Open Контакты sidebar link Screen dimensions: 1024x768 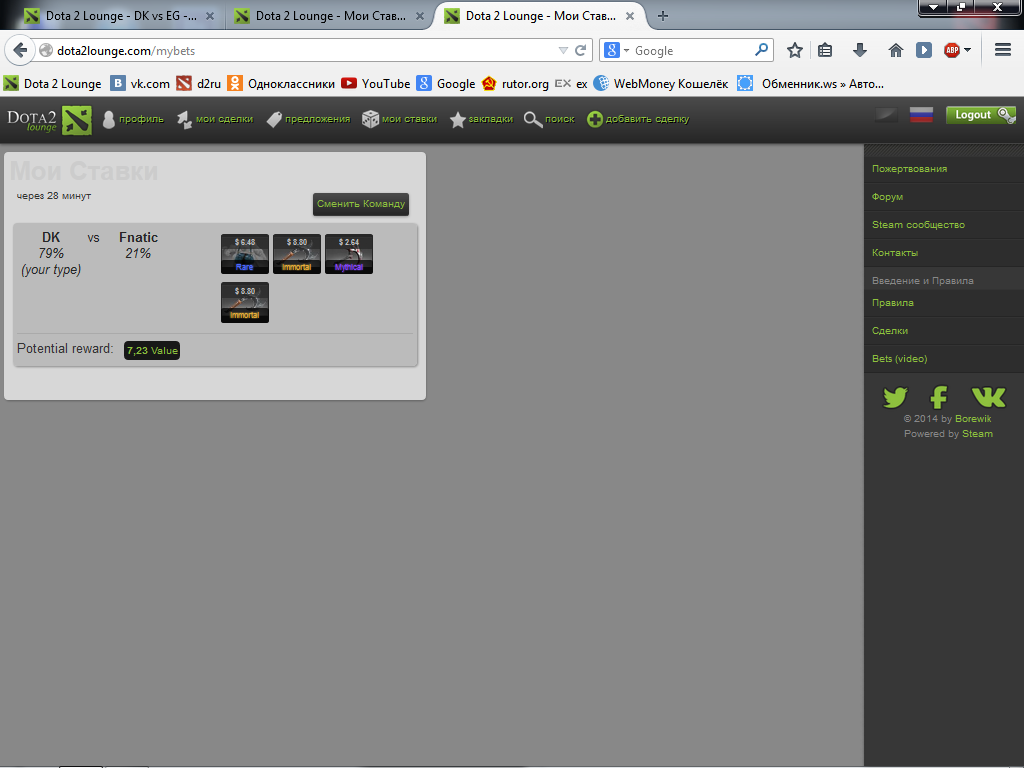pyautogui.click(x=895, y=253)
